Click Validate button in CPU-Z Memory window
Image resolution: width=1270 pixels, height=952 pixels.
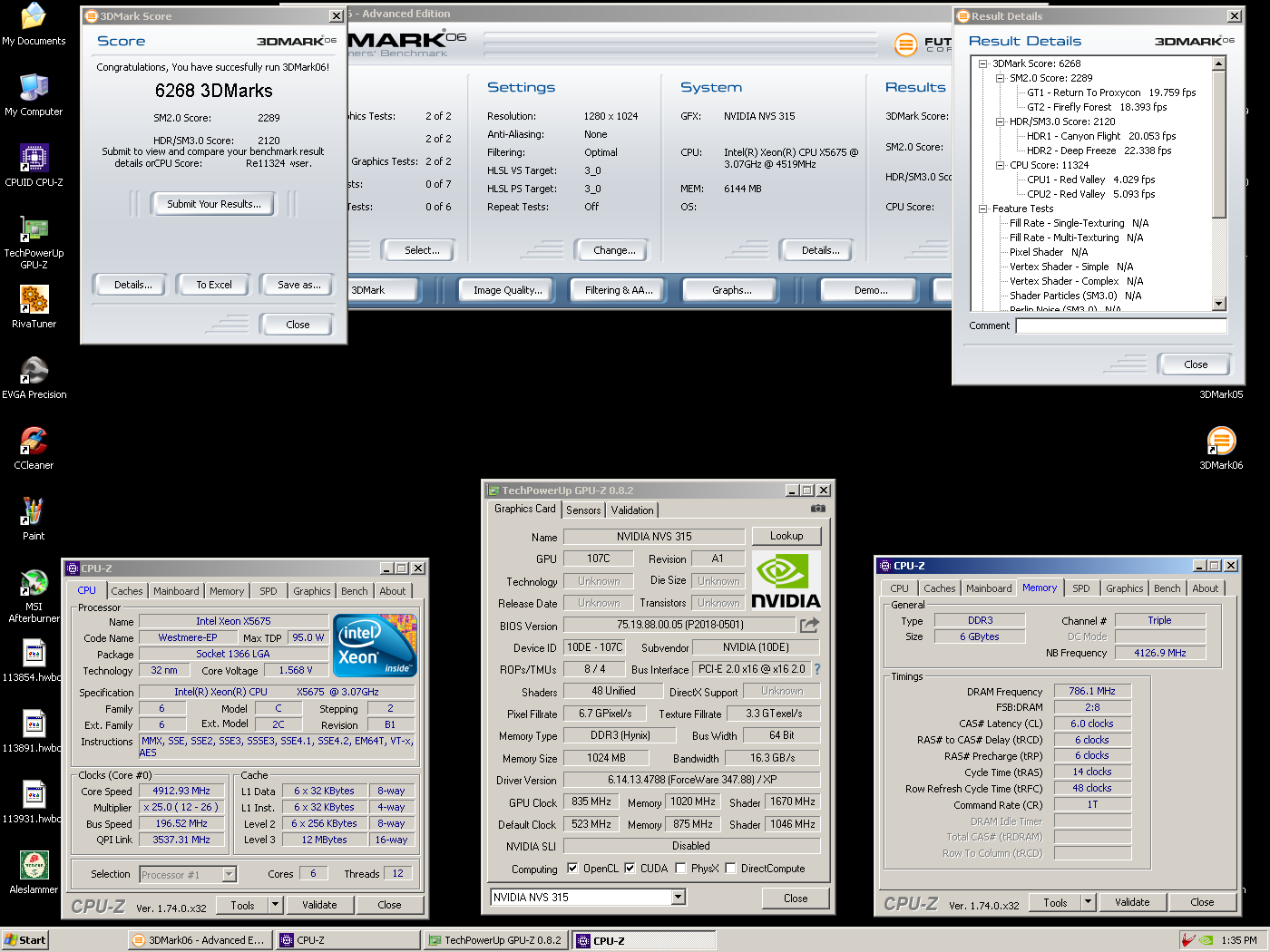point(1132,902)
